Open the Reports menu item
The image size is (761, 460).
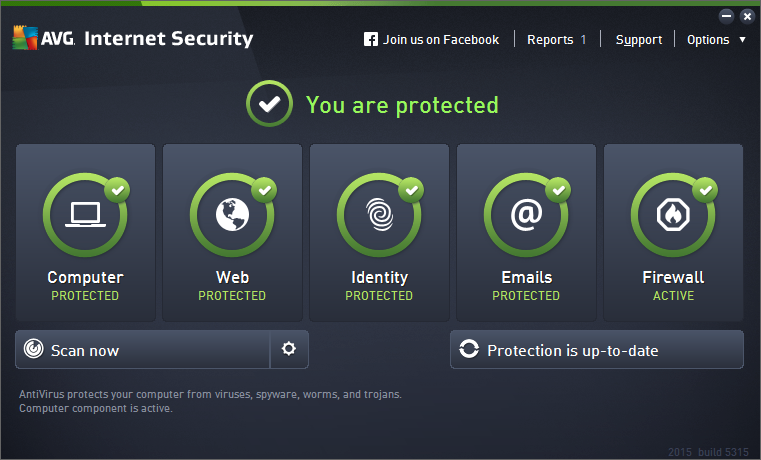click(549, 40)
